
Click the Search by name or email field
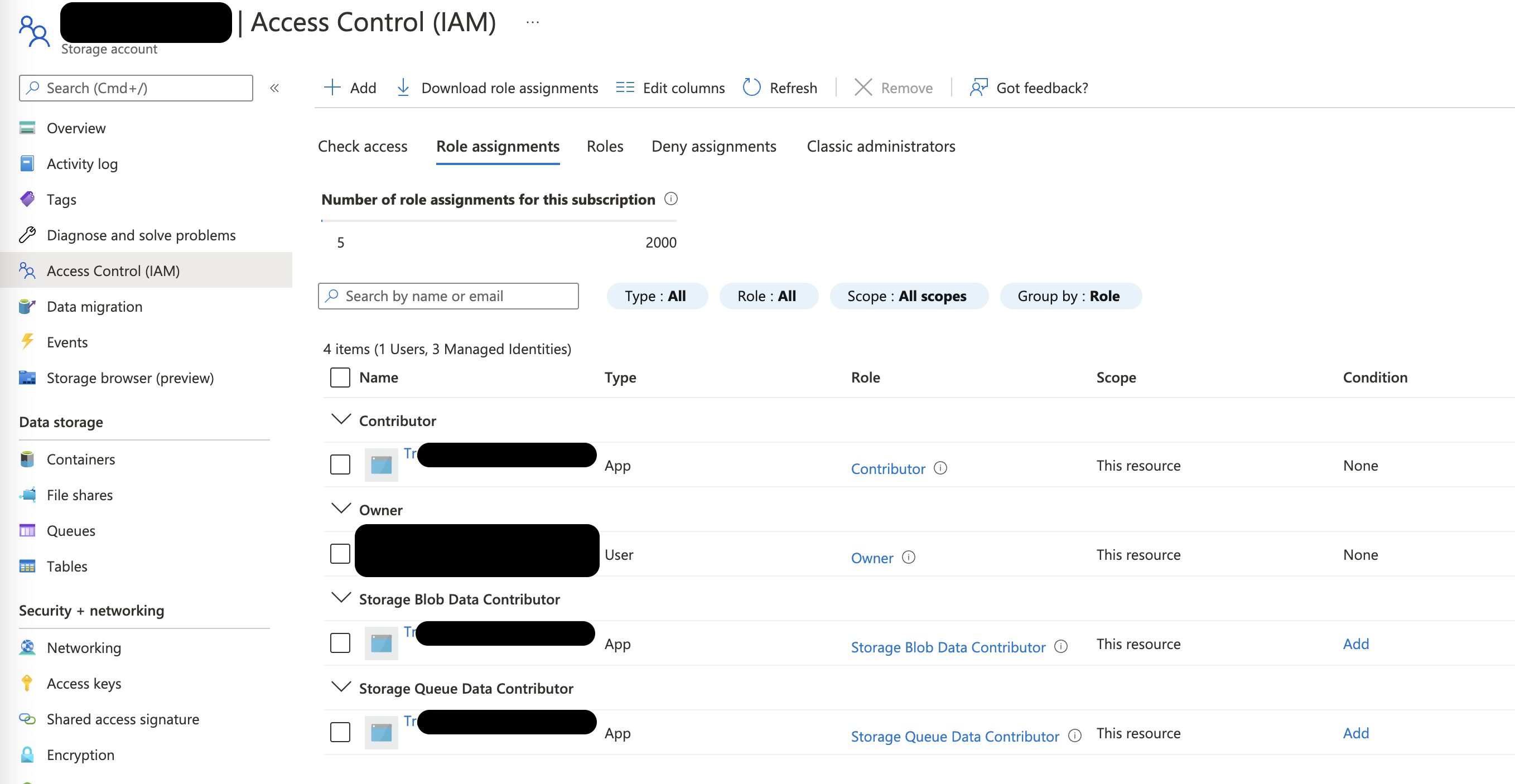[448, 296]
